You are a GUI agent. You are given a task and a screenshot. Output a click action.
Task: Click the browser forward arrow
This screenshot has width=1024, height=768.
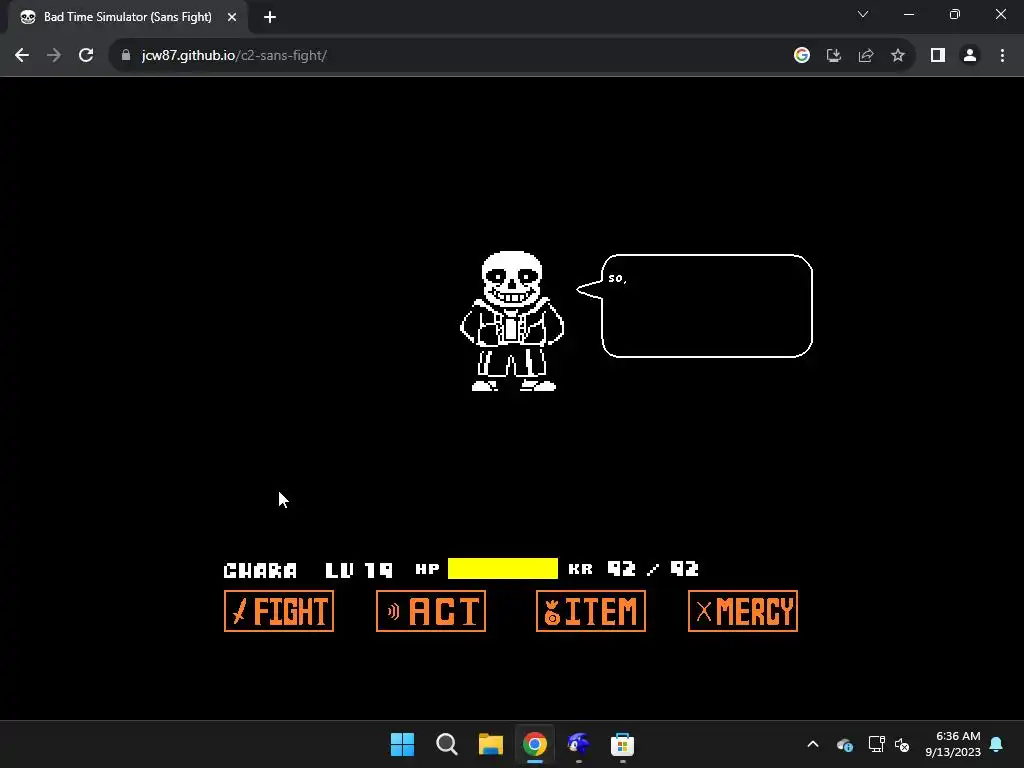[54, 56]
